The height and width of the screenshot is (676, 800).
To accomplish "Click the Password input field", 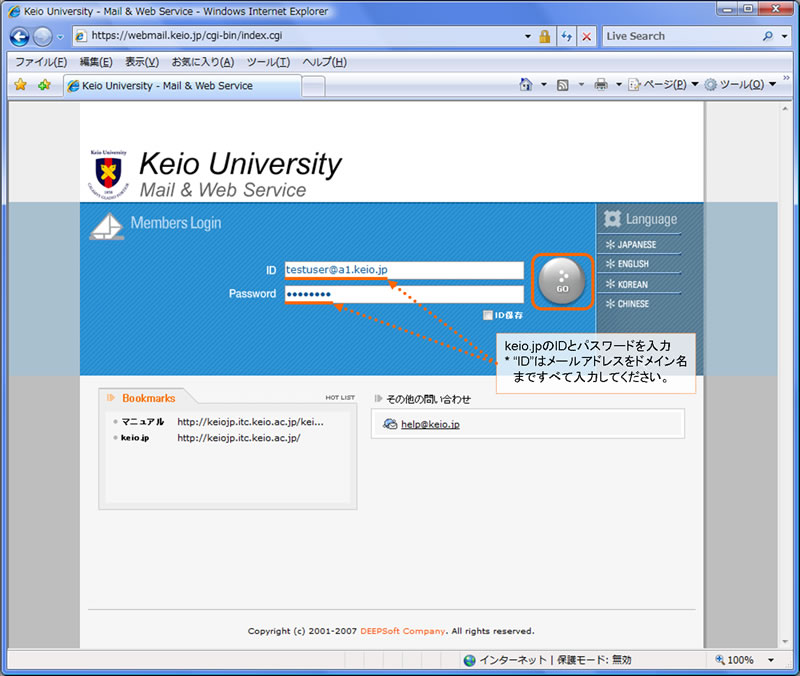I will pyautogui.click(x=404, y=294).
